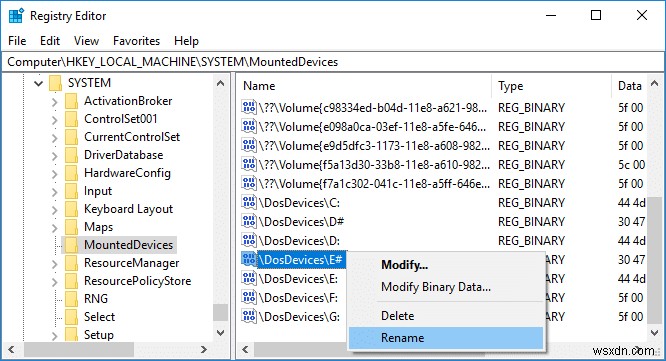Expand the ControlSet001 key
The height and width of the screenshot is (361, 666).
tap(54, 120)
